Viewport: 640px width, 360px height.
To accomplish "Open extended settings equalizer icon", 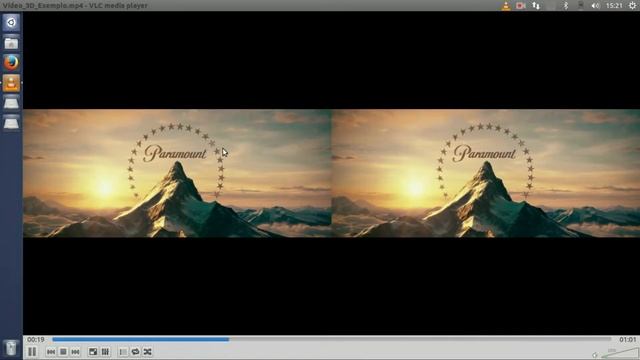I will [105, 352].
